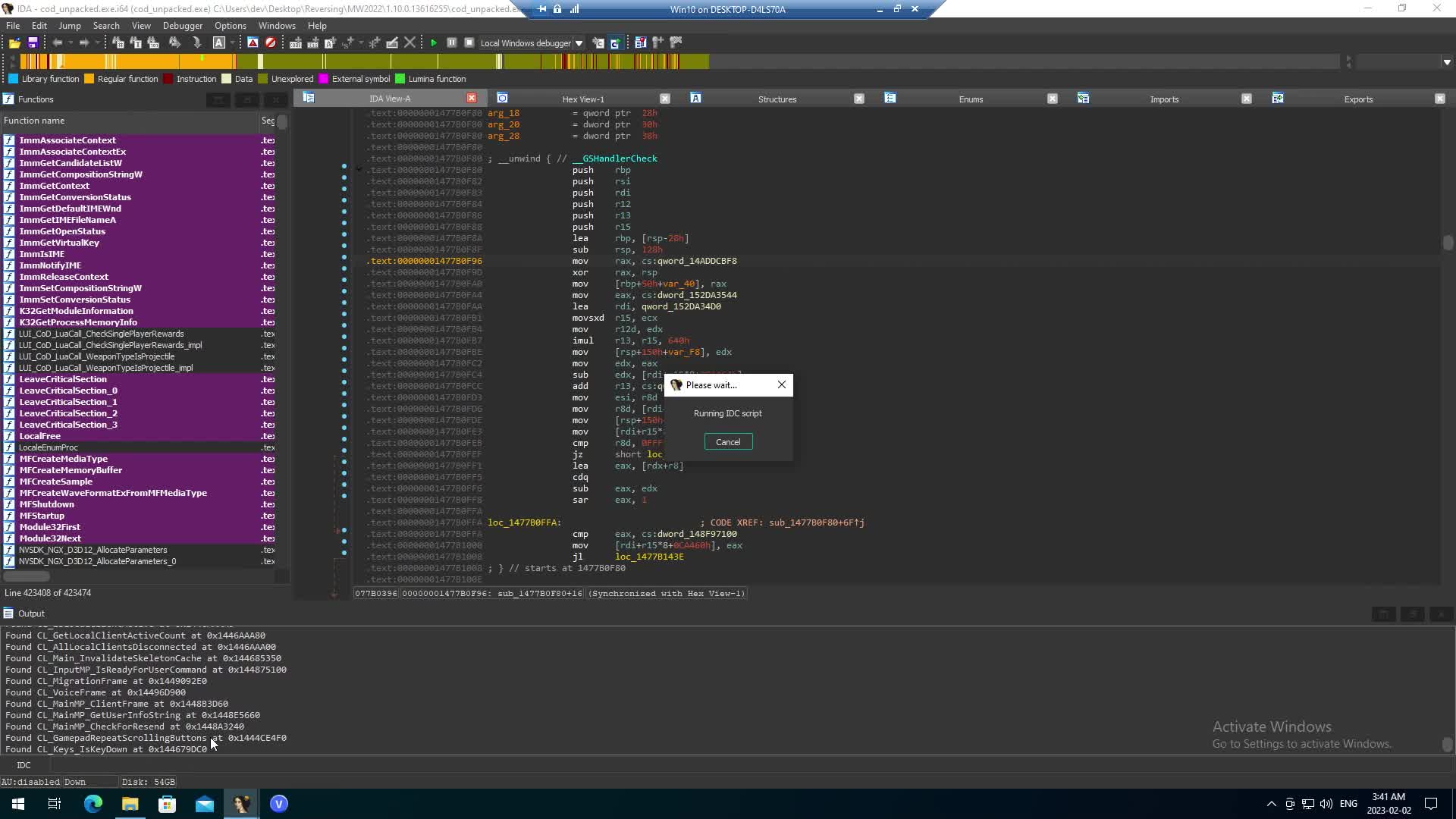Select the LocaleEnumProc function entry
Screen dimensions: 1456x819
point(49,447)
